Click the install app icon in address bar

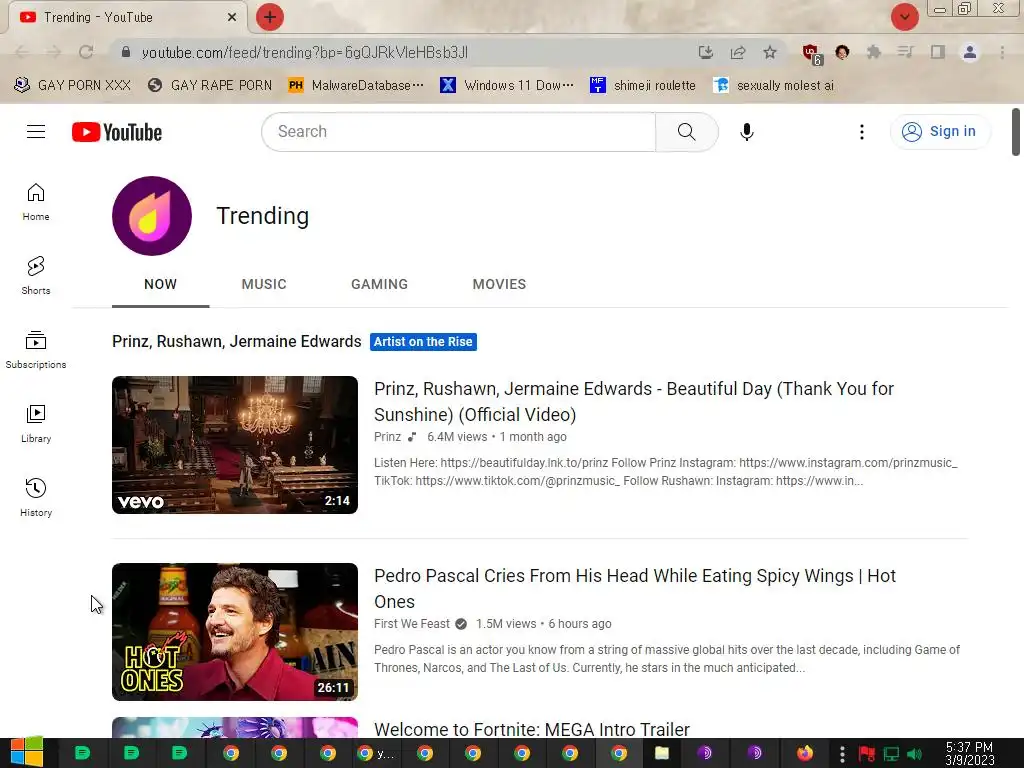click(x=705, y=52)
